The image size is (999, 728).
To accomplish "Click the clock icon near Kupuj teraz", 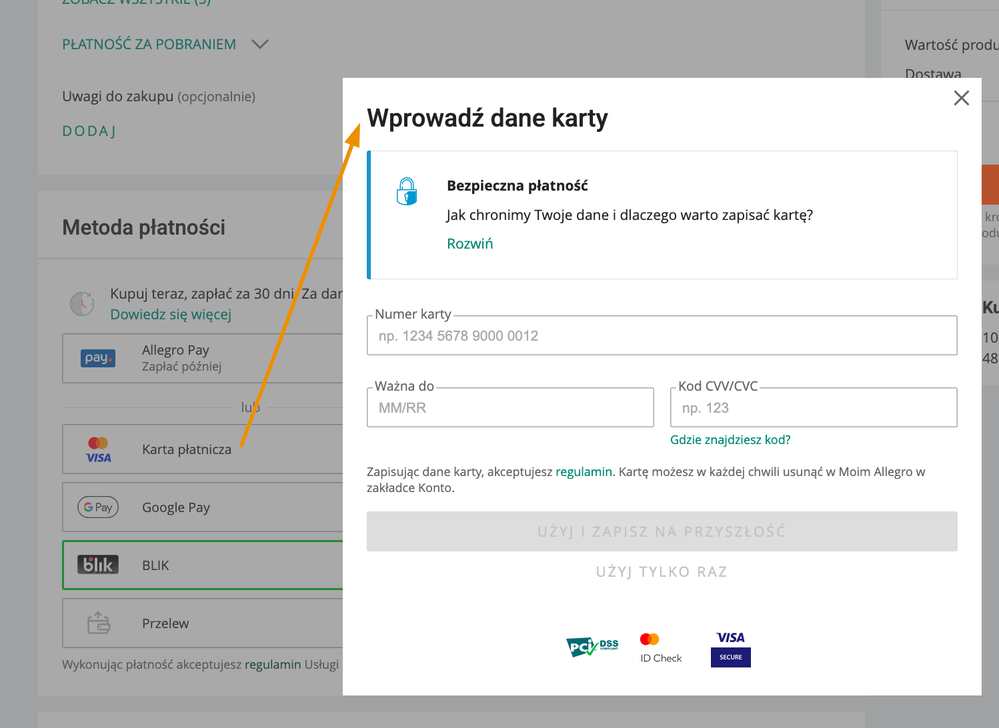I will pyautogui.click(x=82, y=304).
